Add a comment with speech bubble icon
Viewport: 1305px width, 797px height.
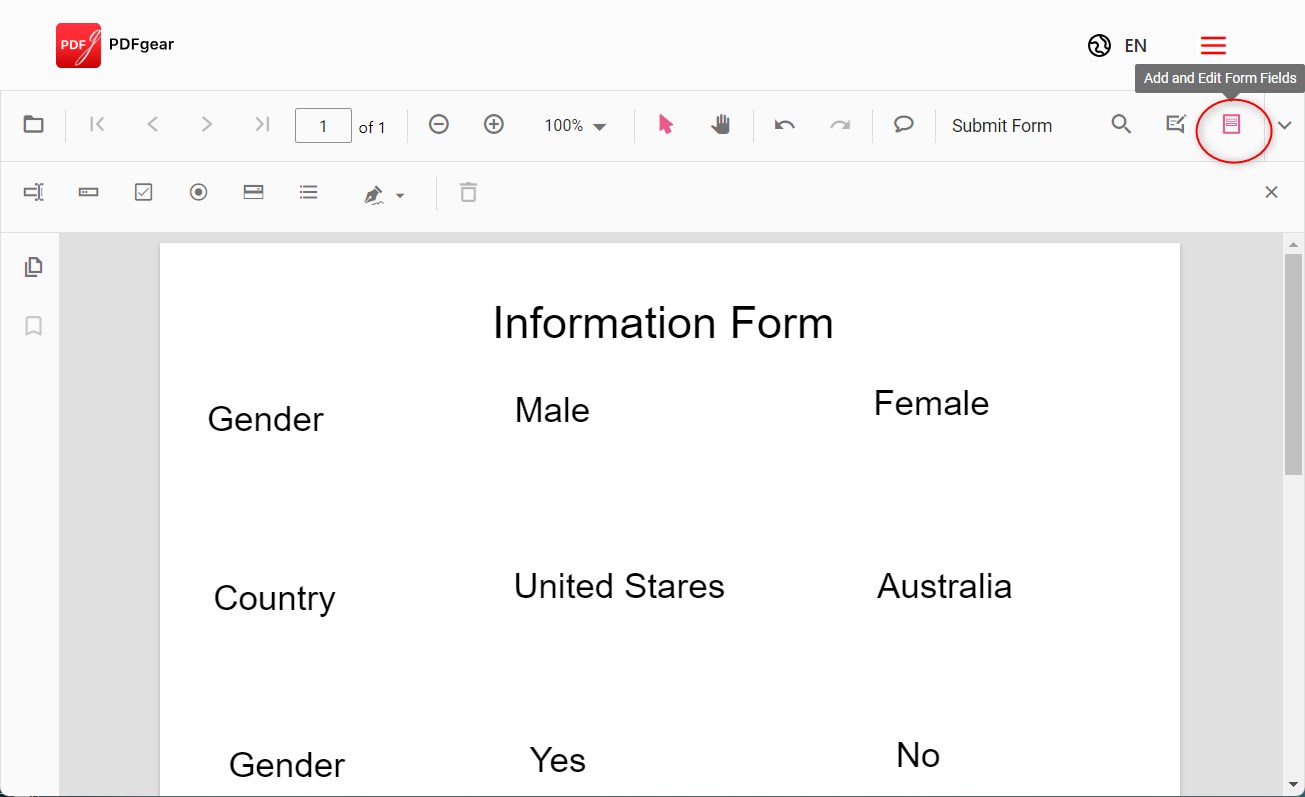click(904, 125)
